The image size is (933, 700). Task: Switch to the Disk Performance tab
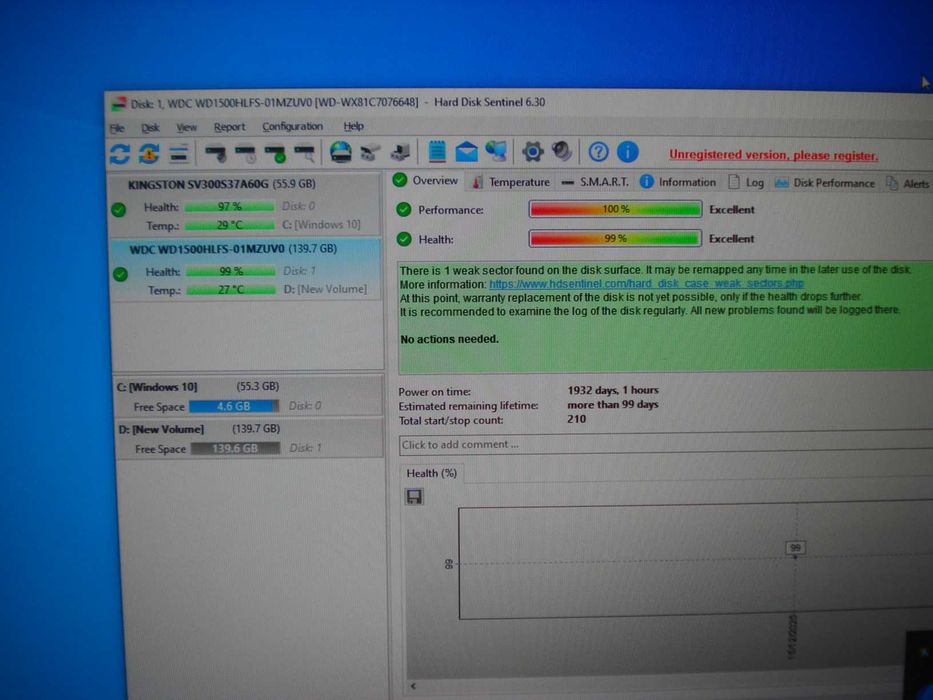tap(825, 183)
